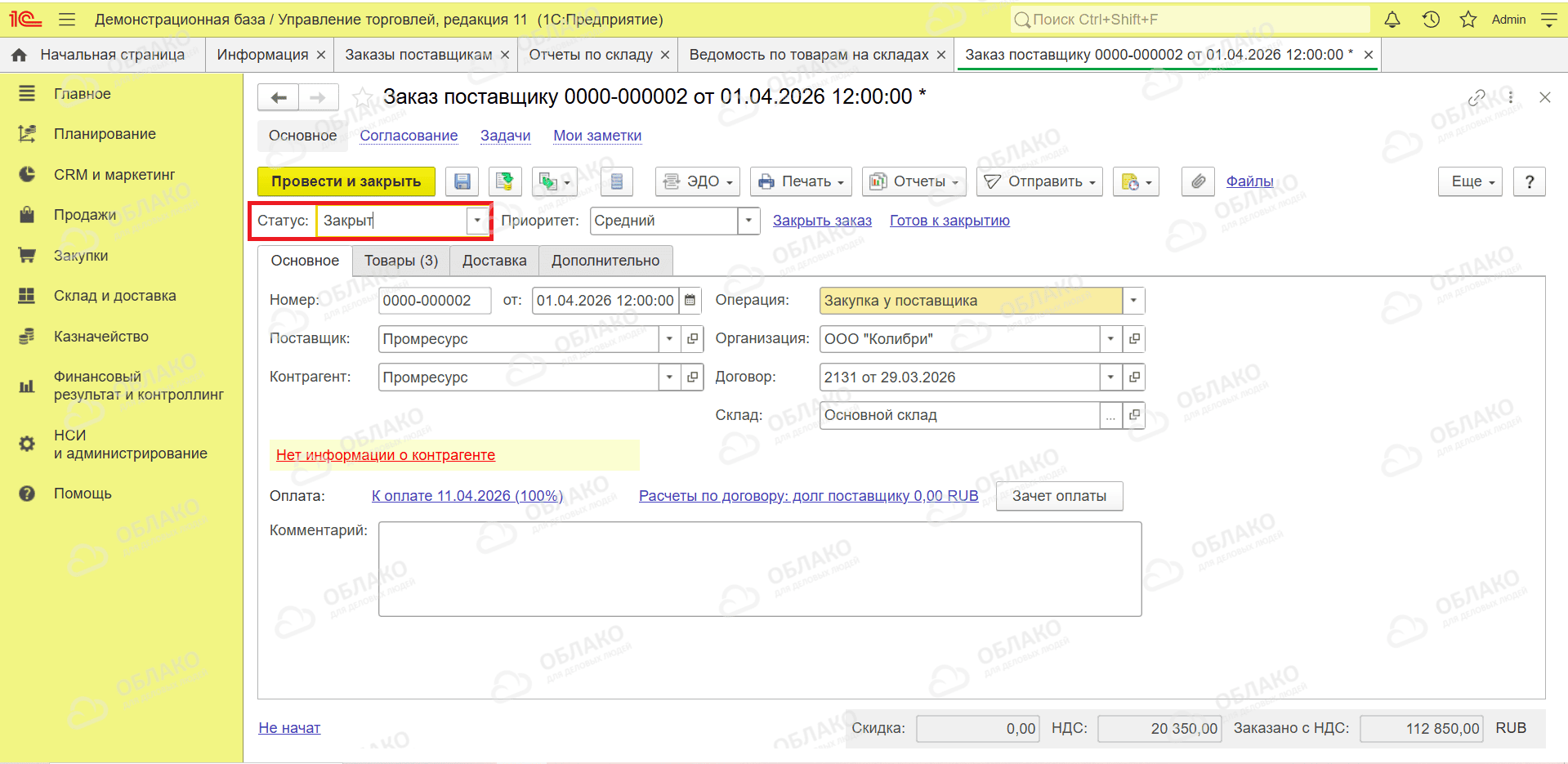Click the post document toolbar icon
Viewport: 1568px width, 764px height.
505,181
